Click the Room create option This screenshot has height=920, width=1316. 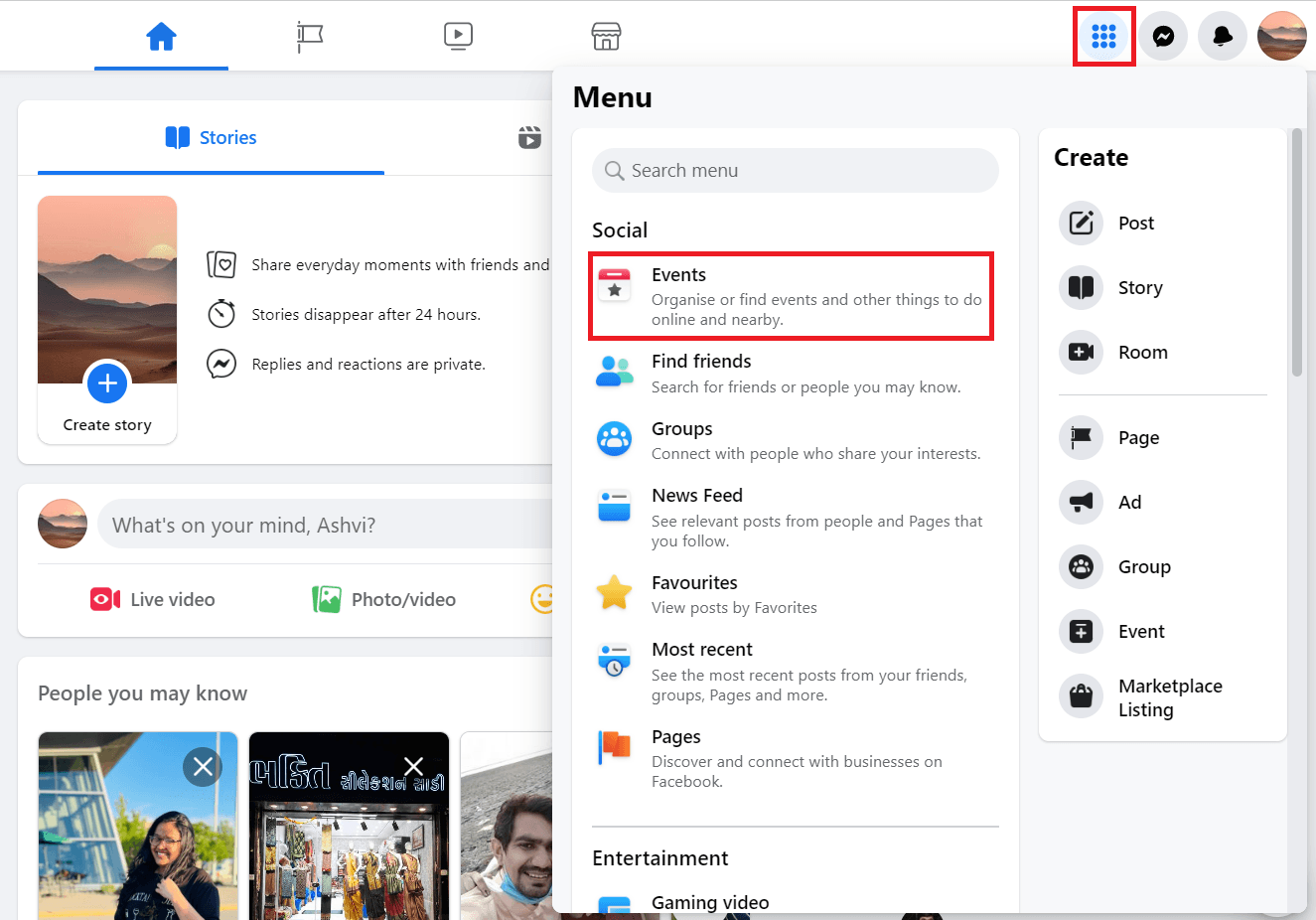click(x=1142, y=352)
